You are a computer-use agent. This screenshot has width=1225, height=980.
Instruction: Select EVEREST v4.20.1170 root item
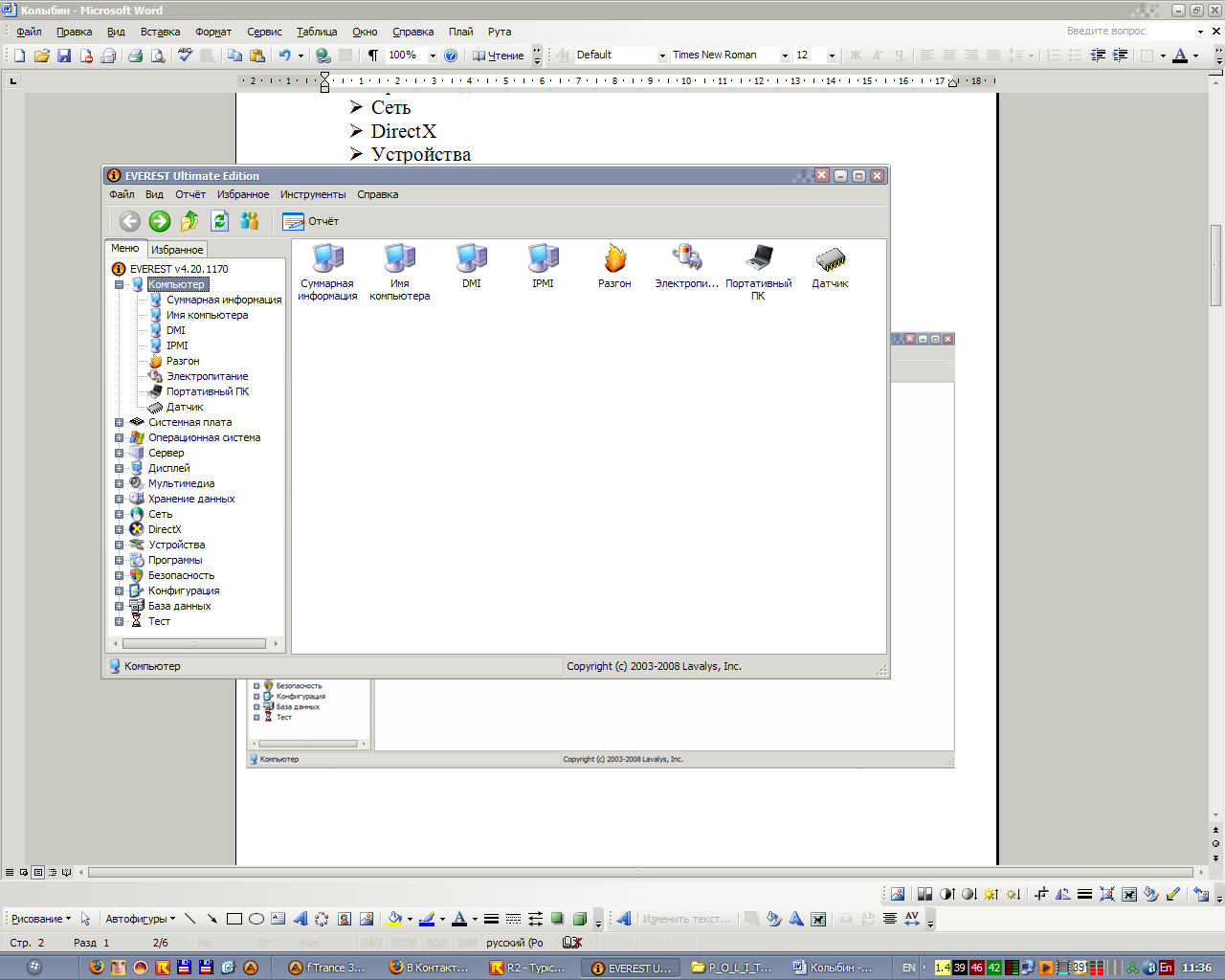pos(179,269)
